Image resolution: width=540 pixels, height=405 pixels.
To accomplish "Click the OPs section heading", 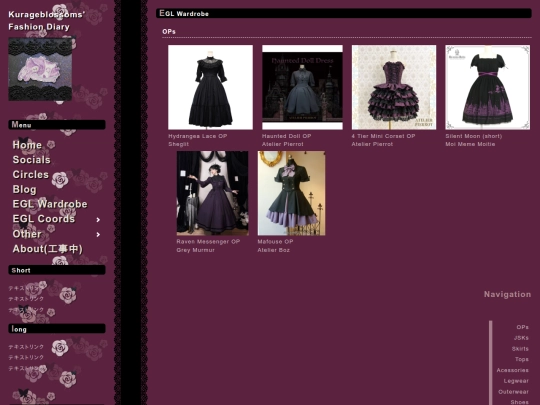I will (x=169, y=32).
